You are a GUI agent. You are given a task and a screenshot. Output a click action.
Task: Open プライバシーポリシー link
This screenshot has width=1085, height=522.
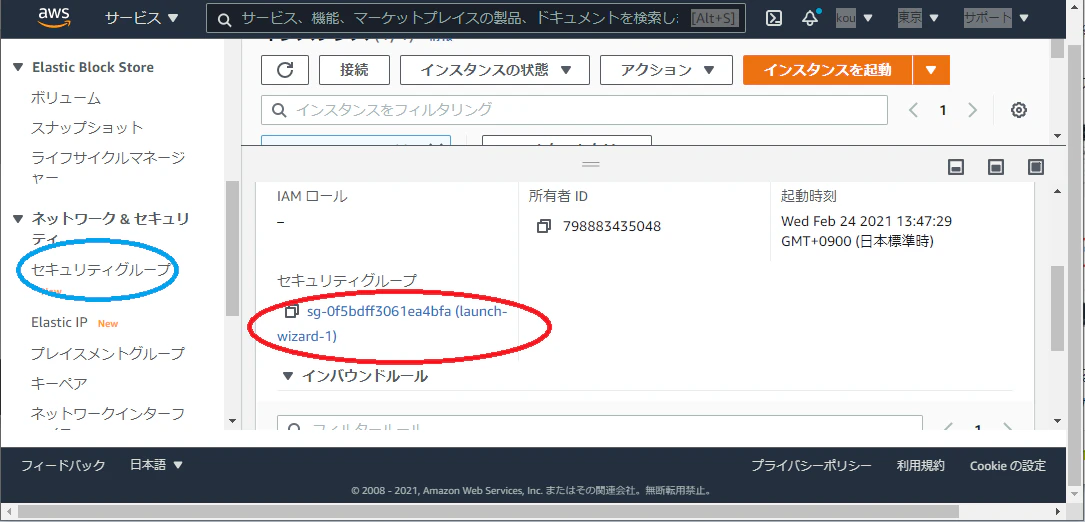(812, 465)
